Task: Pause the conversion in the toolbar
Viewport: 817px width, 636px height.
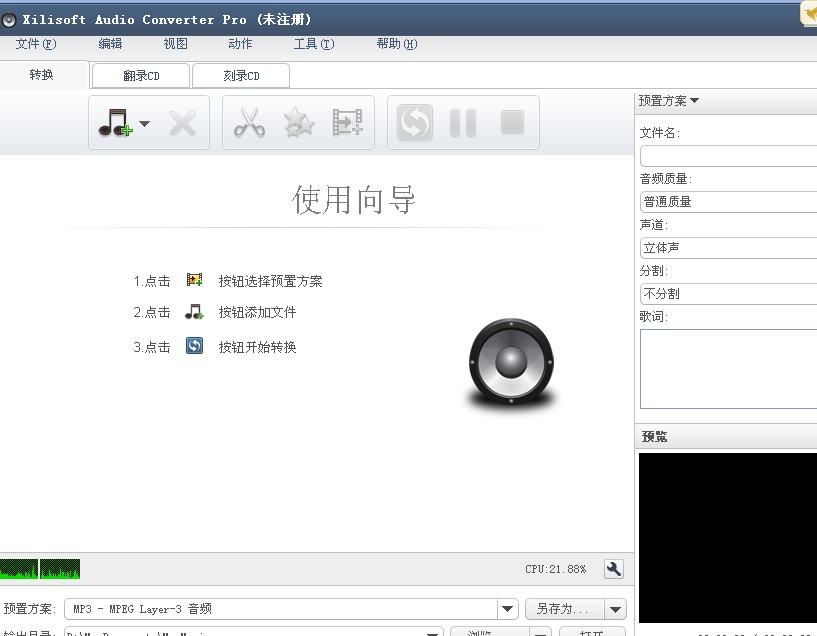Action: (462, 123)
